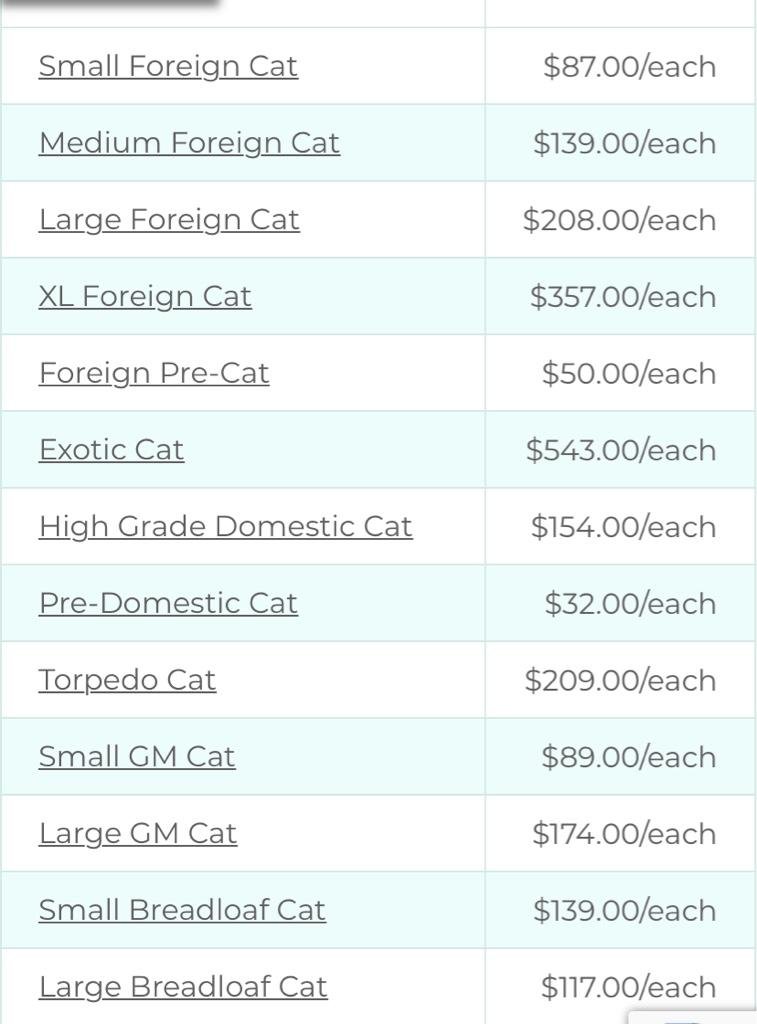Screen dimensions: 757x1024
Task: Open the Medium Foreign Cat link
Action: coord(189,143)
